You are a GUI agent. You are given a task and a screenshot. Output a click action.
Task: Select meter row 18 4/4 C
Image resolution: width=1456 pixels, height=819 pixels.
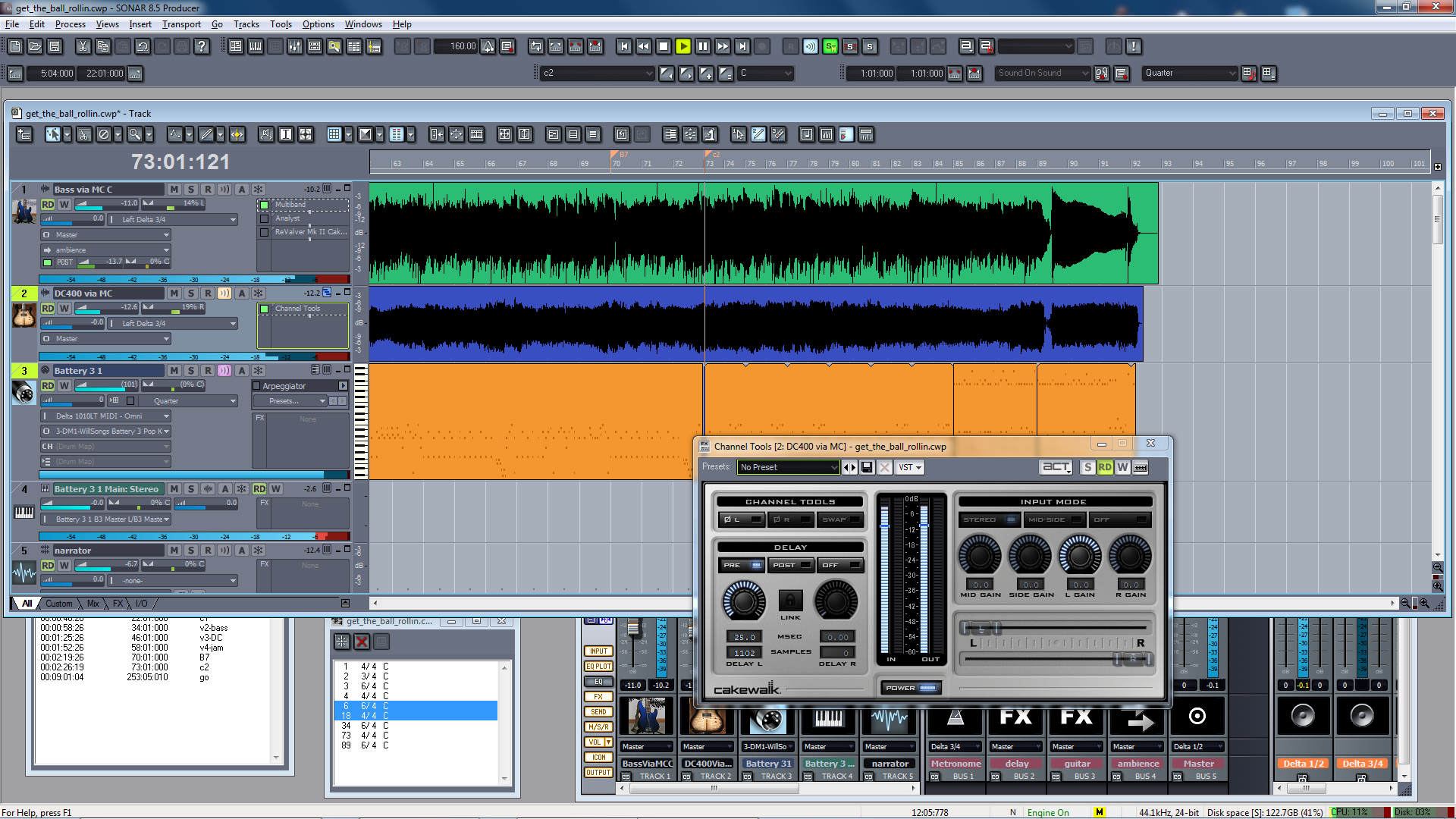point(416,716)
